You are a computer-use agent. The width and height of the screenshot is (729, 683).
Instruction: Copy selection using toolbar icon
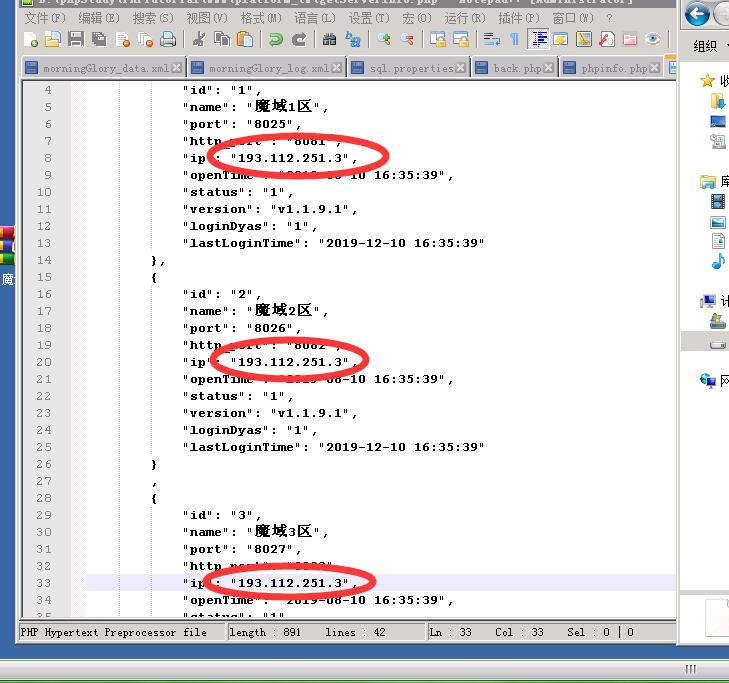[222, 40]
